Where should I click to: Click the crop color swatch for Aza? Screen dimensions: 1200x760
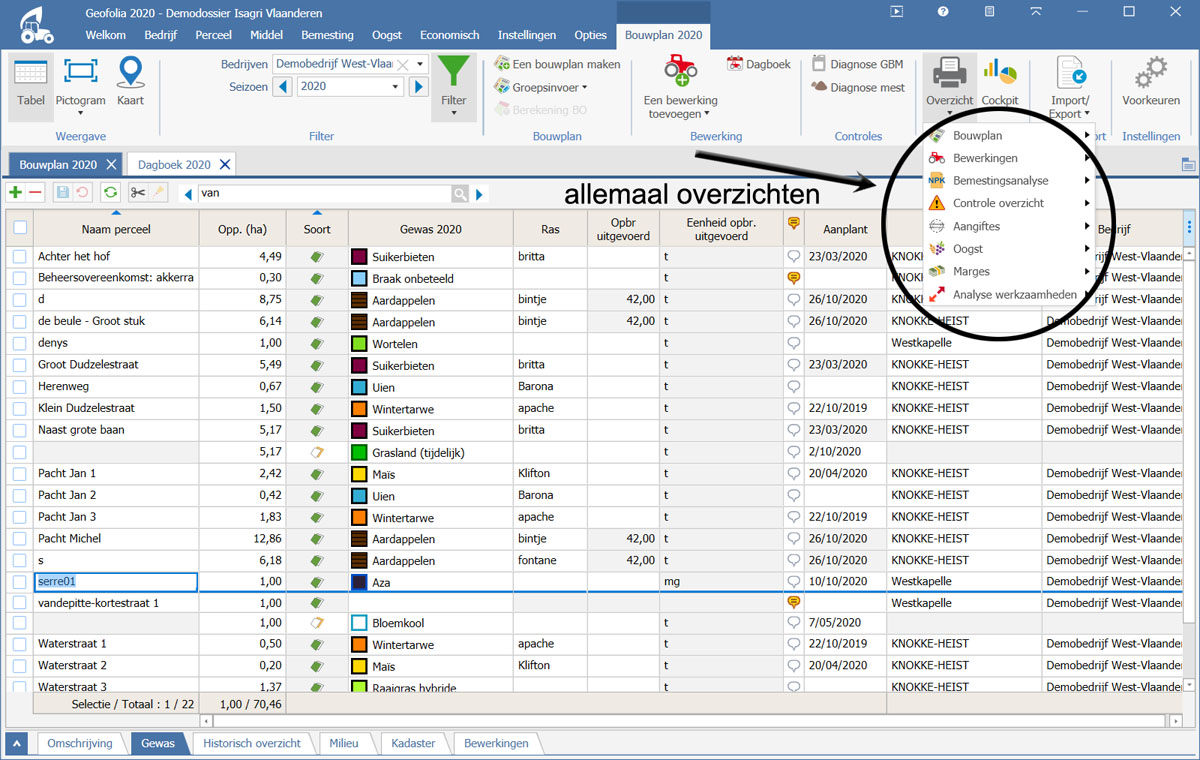coord(360,581)
